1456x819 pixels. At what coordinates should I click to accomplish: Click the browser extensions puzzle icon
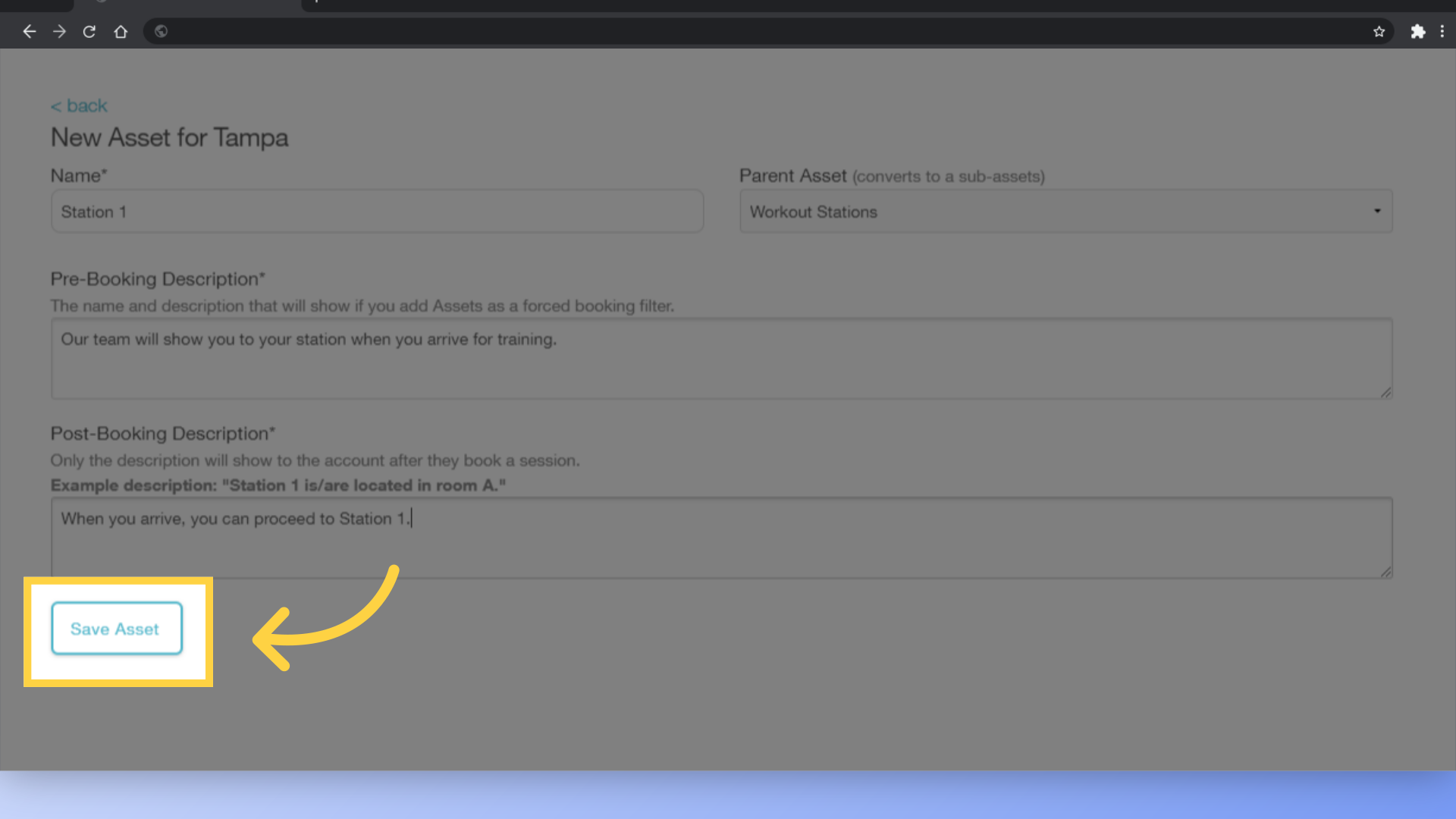click(x=1417, y=31)
